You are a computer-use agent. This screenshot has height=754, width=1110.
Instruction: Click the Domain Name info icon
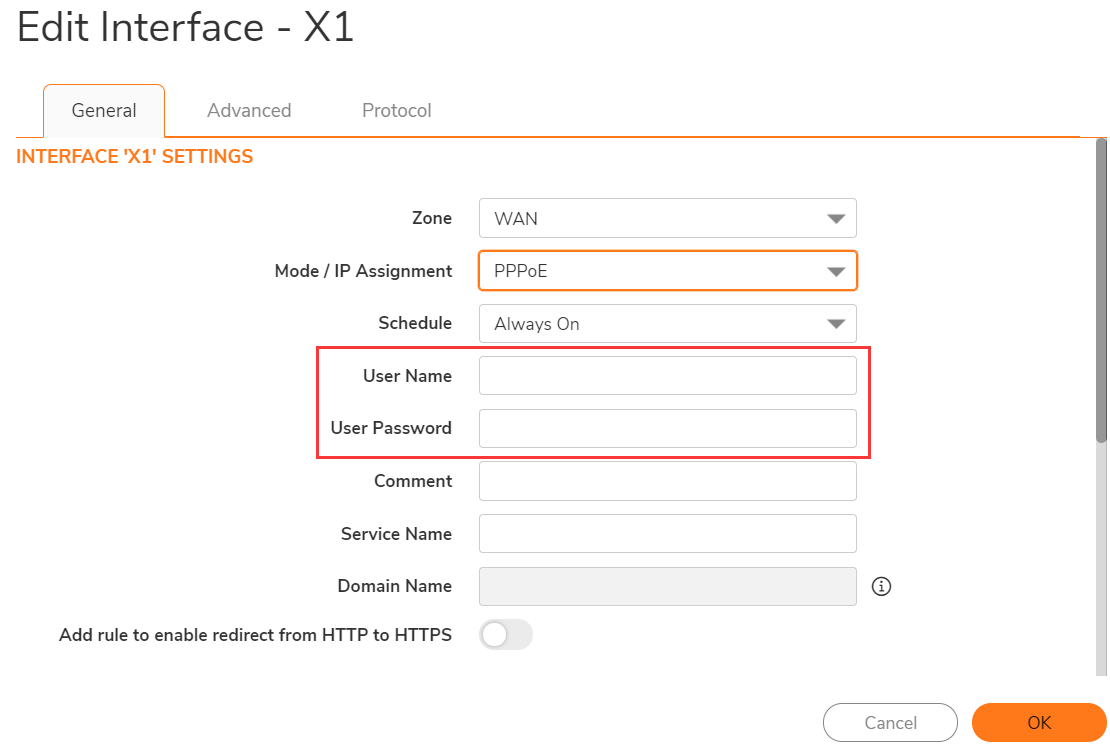point(881,586)
